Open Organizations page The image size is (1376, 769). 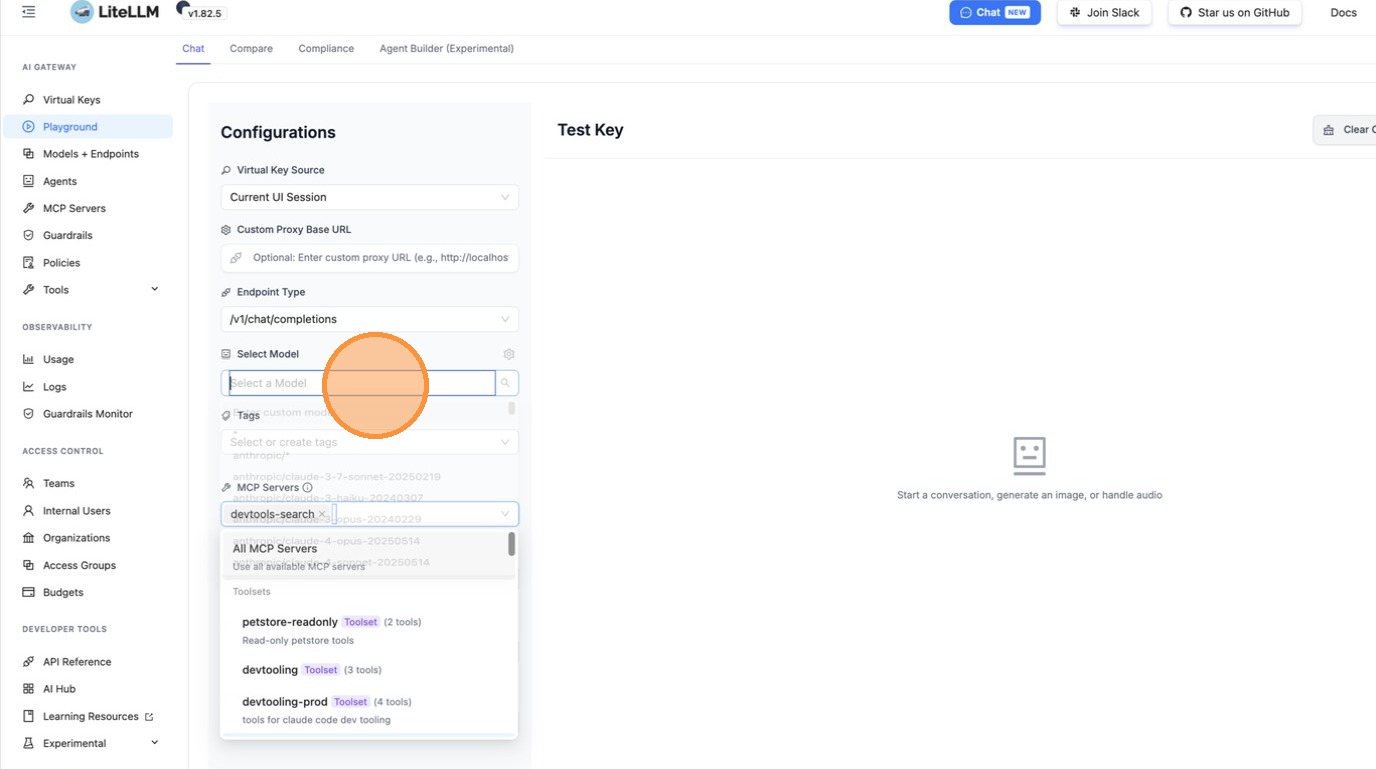tap(76, 538)
